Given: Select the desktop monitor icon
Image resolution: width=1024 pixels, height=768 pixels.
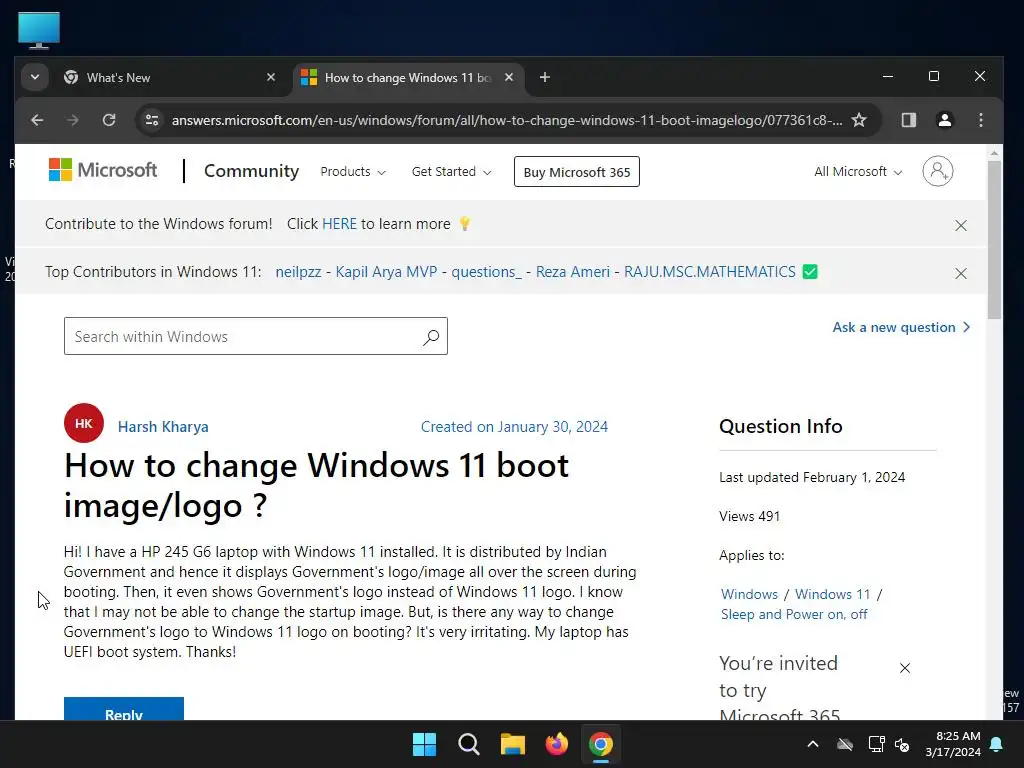Looking at the screenshot, I should pos(39,30).
